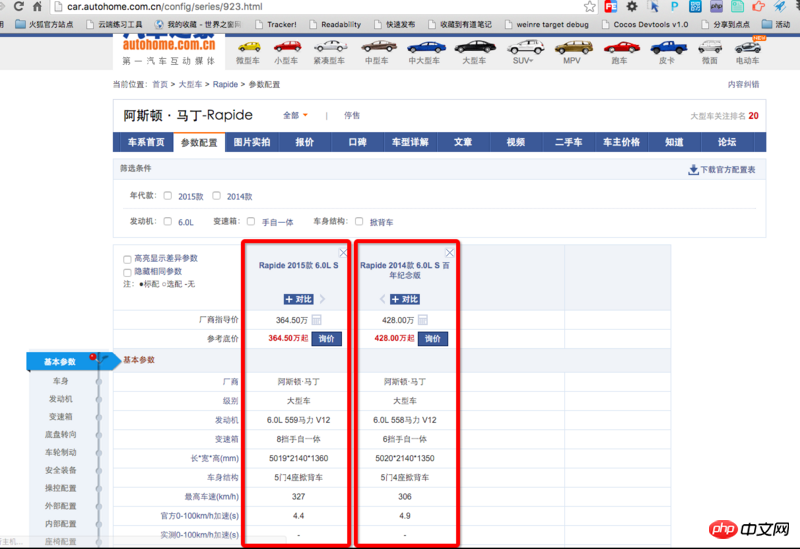Open the Cocos Devtools v1.0 bookmark
Image resolution: width=800 pixels, height=549 pixels.
(645, 24)
